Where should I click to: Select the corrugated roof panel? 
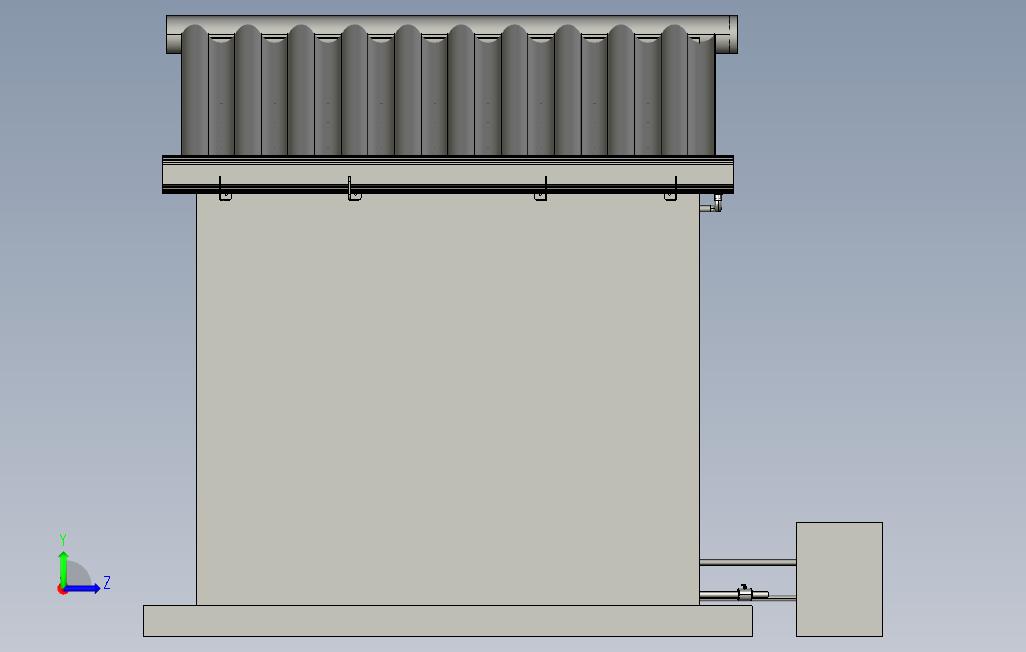pos(448,92)
